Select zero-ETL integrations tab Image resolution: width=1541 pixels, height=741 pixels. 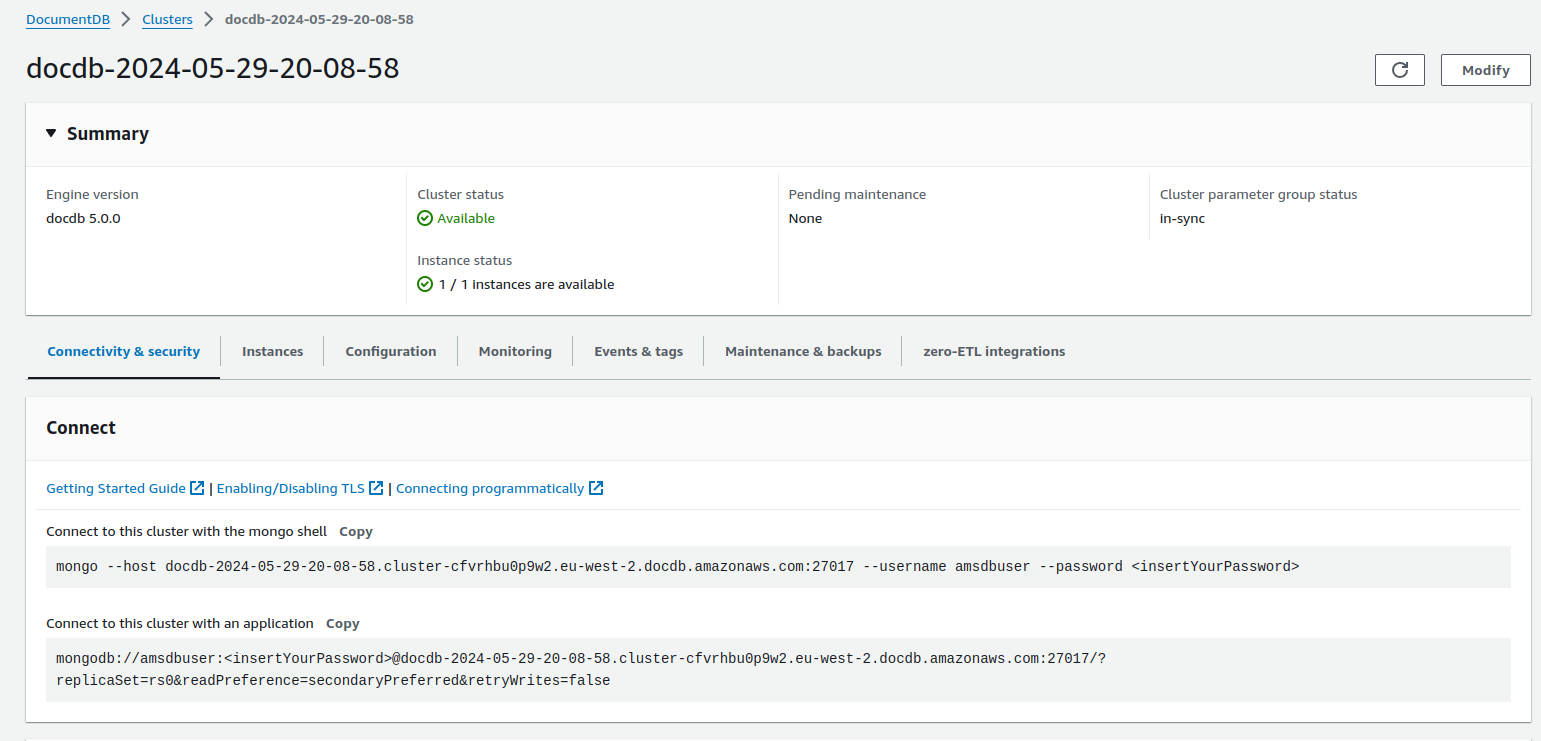994,351
